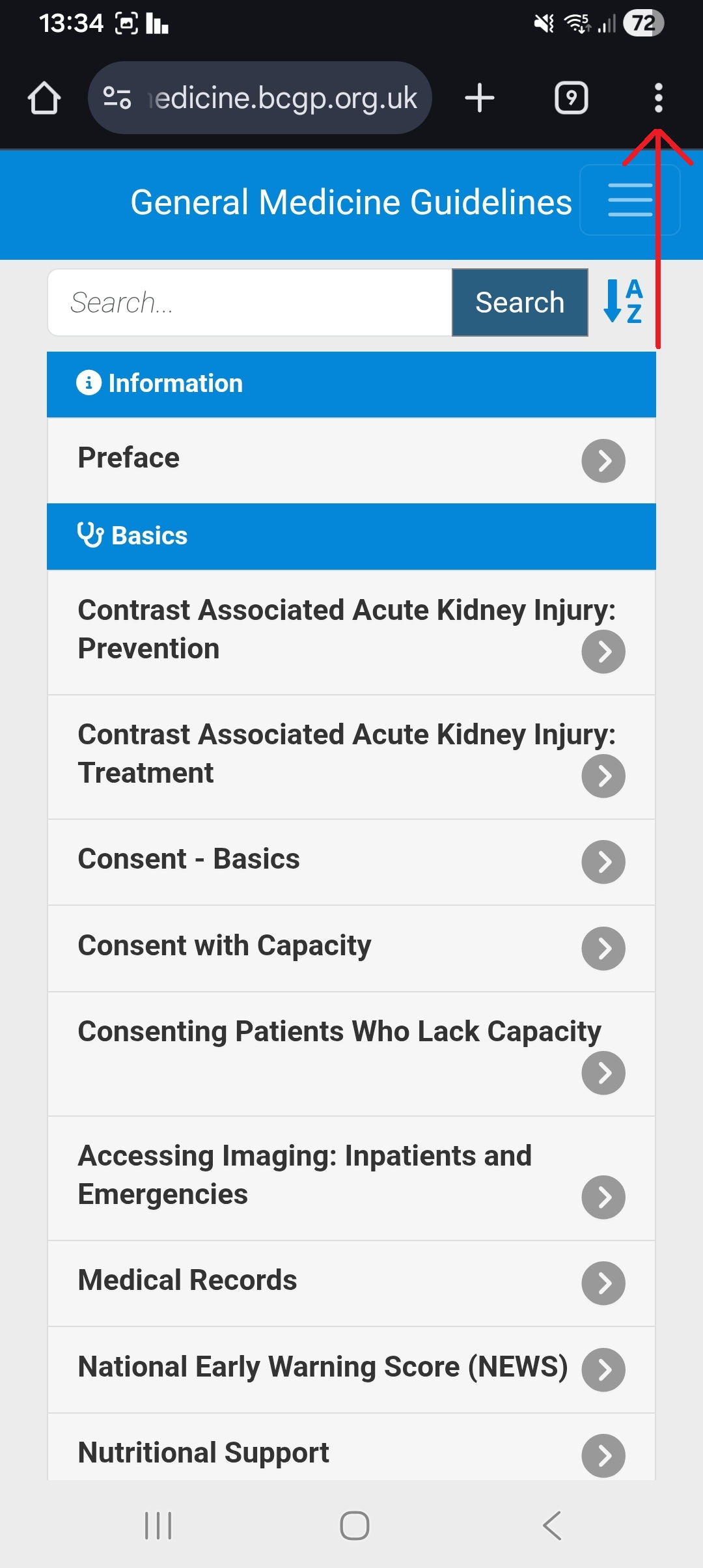The width and height of the screenshot is (703, 1568).
Task: Toggle A-Z alphabetical sort icon
Action: [x=623, y=301]
